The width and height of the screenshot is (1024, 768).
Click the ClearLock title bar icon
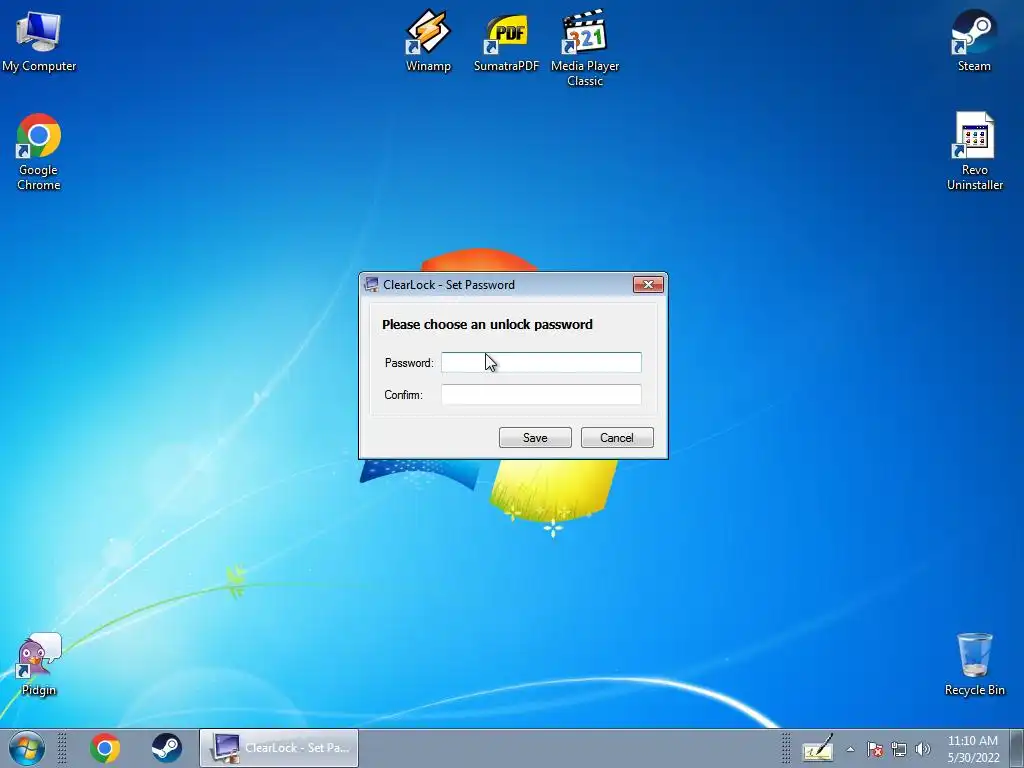[x=372, y=284]
